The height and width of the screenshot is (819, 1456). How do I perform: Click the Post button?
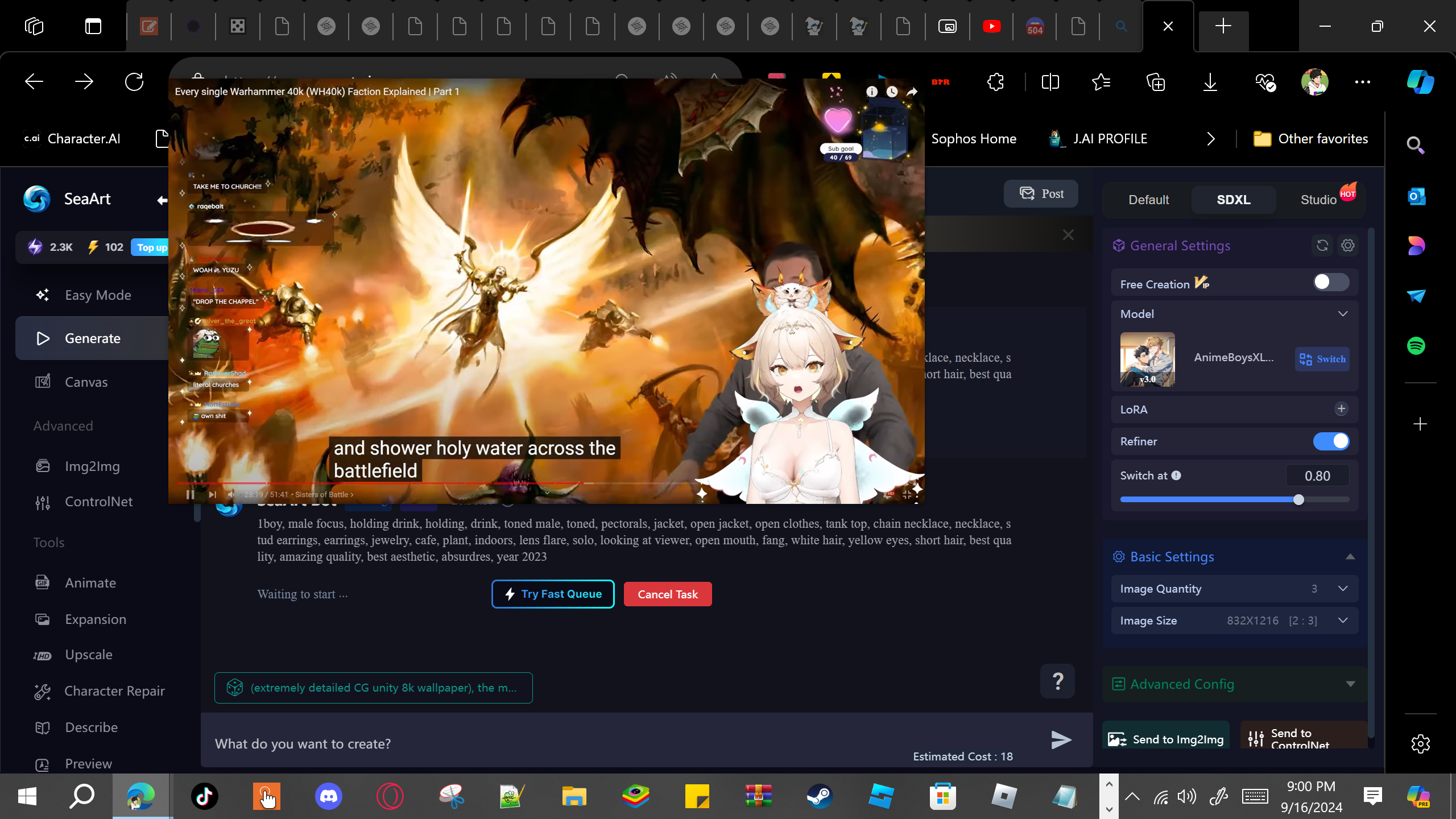pyautogui.click(x=1041, y=194)
